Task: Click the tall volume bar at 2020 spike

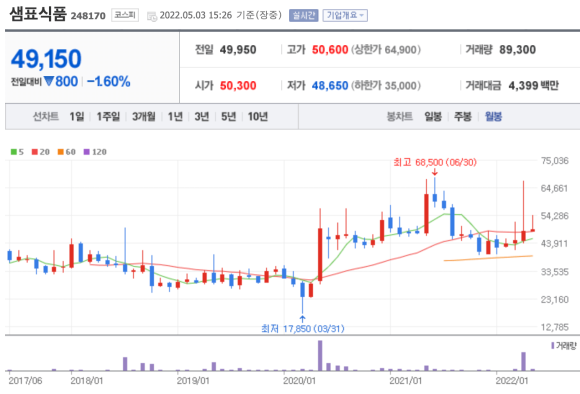Action: [320, 355]
